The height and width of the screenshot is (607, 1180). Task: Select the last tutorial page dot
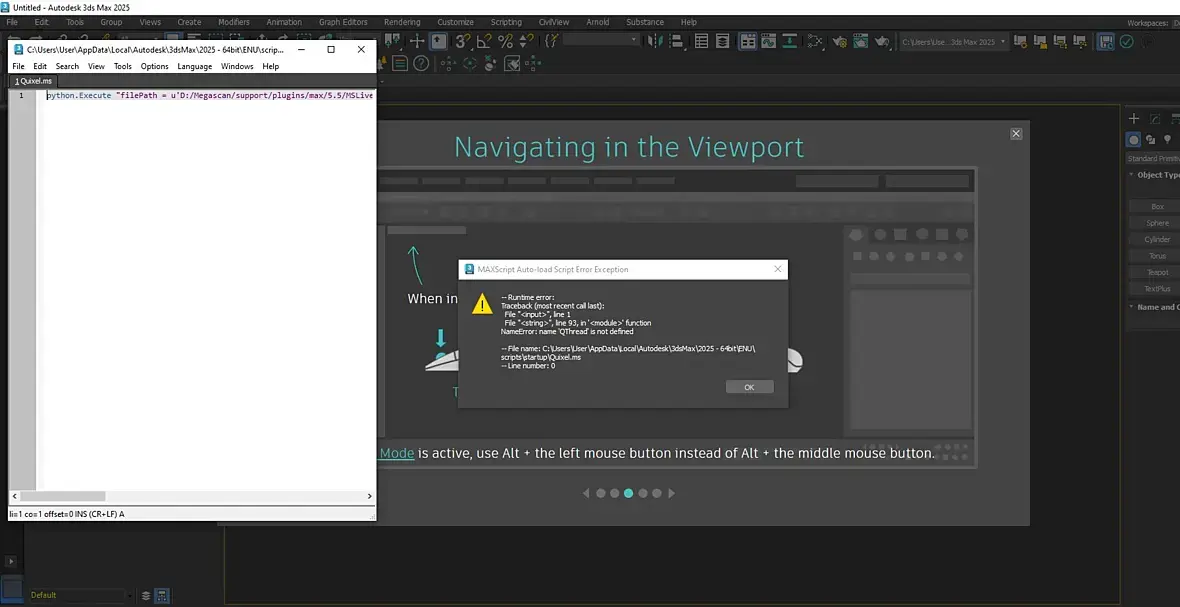657,493
